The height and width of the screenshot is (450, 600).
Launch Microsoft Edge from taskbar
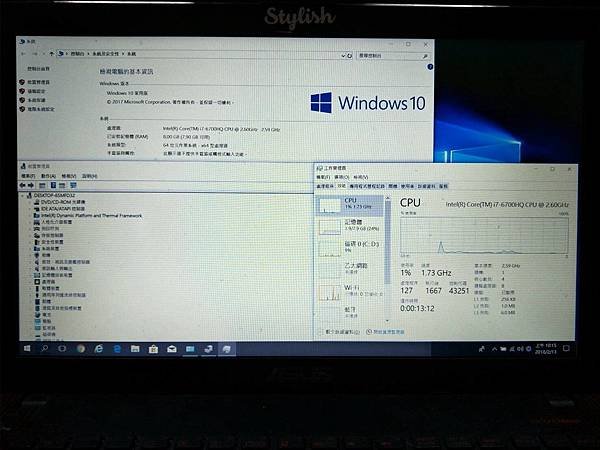click(117, 349)
